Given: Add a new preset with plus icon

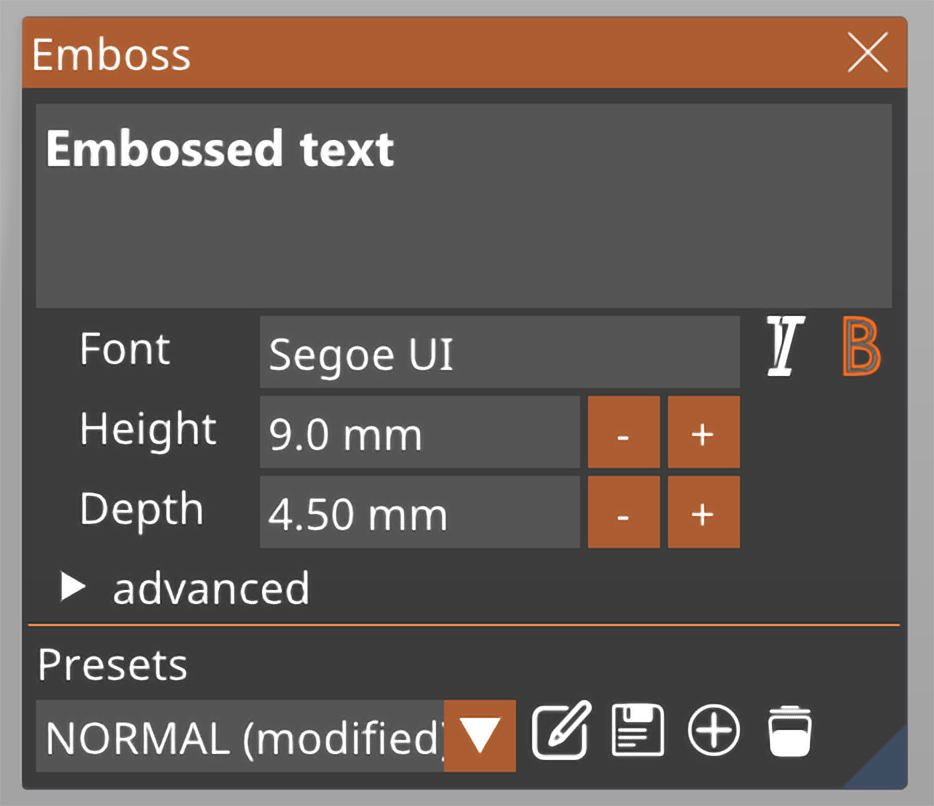Looking at the screenshot, I should coord(714,731).
